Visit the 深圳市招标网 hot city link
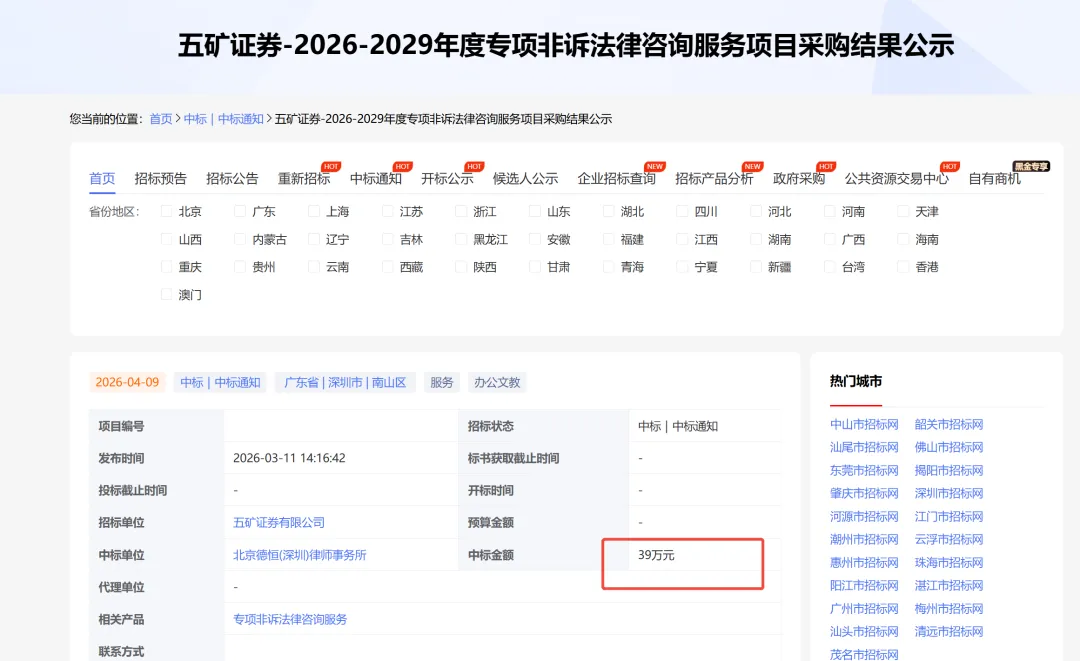1080x661 pixels. pos(948,493)
